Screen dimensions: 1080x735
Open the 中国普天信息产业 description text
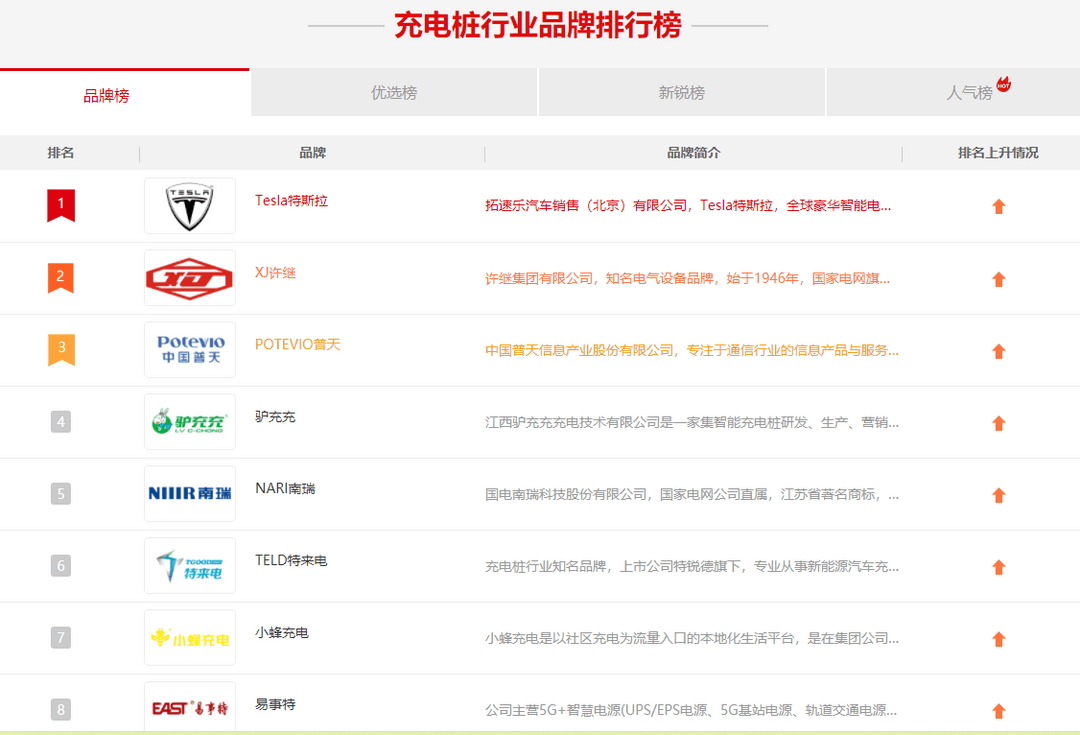tap(692, 351)
